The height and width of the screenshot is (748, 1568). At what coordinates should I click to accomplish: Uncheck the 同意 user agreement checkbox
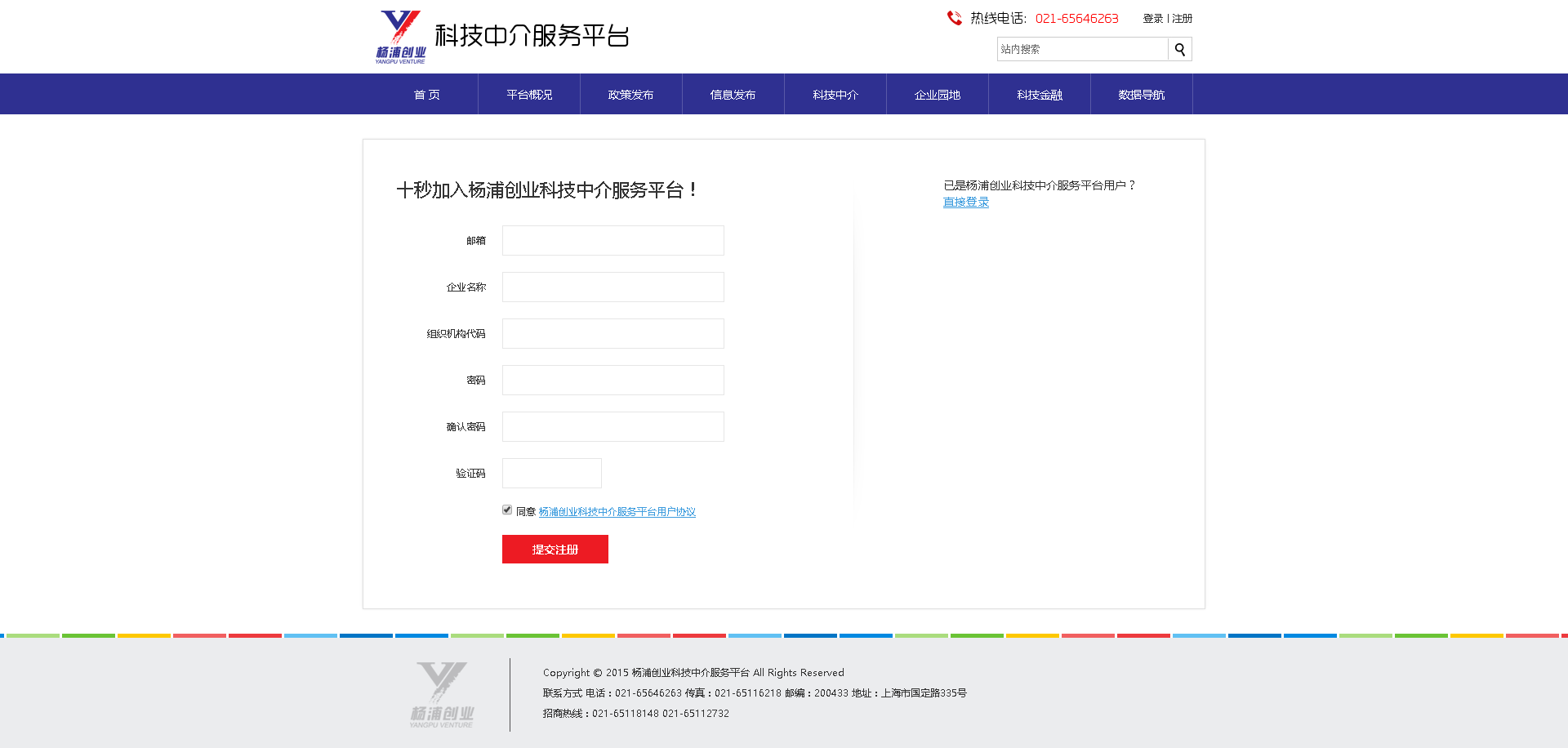[x=507, y=510]
